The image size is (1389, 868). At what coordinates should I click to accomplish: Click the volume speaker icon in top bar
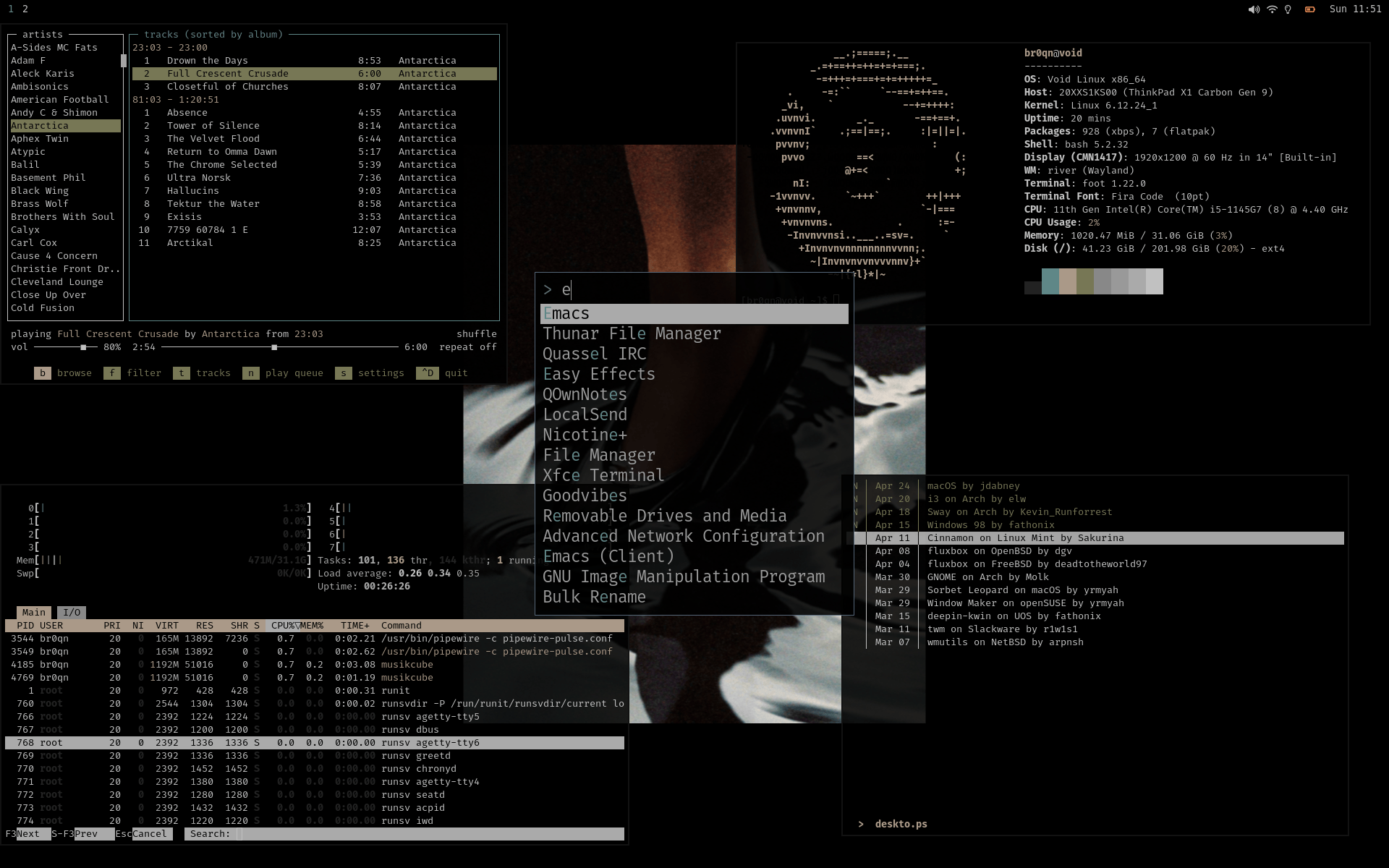tap(1253, 9)
